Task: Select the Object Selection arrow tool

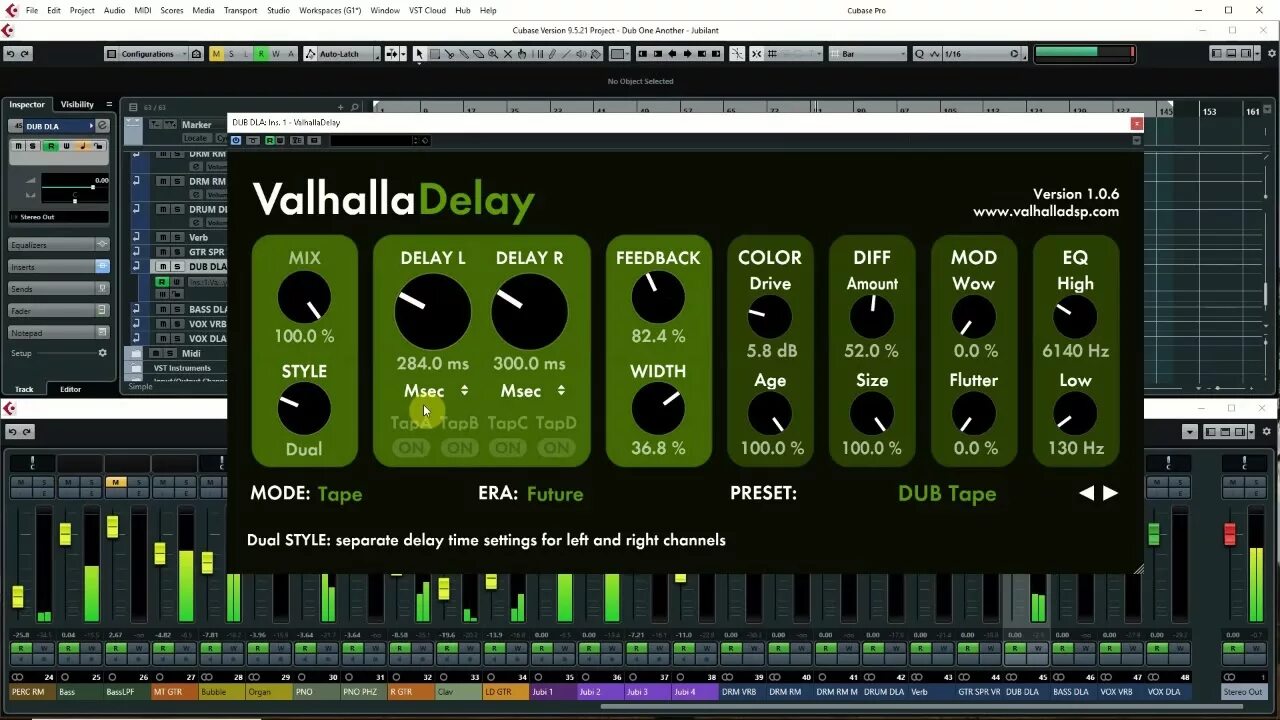Action: (420, 54)
